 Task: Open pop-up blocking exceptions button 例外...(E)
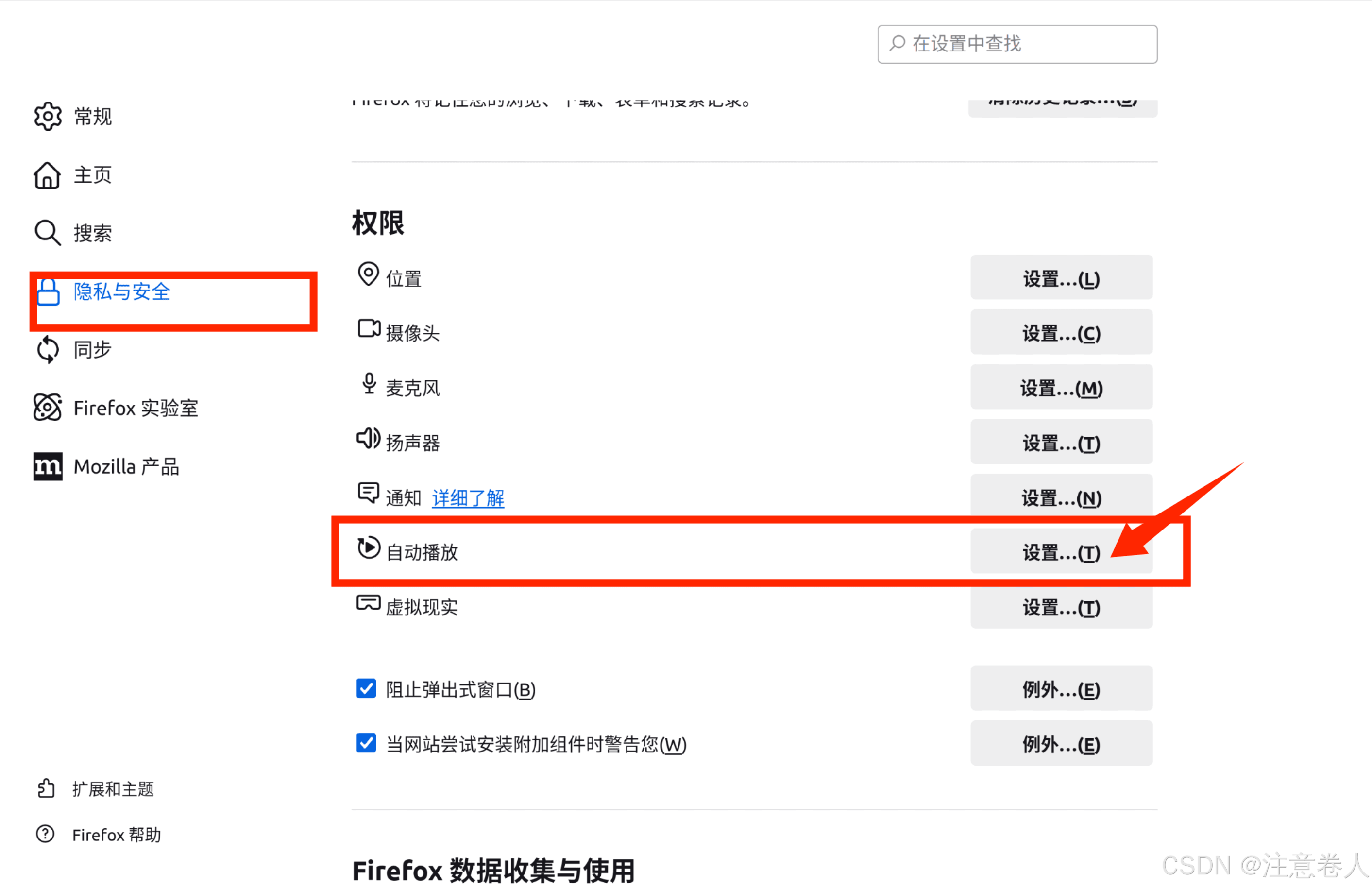pyautogui.click(x=1061, y=689)
